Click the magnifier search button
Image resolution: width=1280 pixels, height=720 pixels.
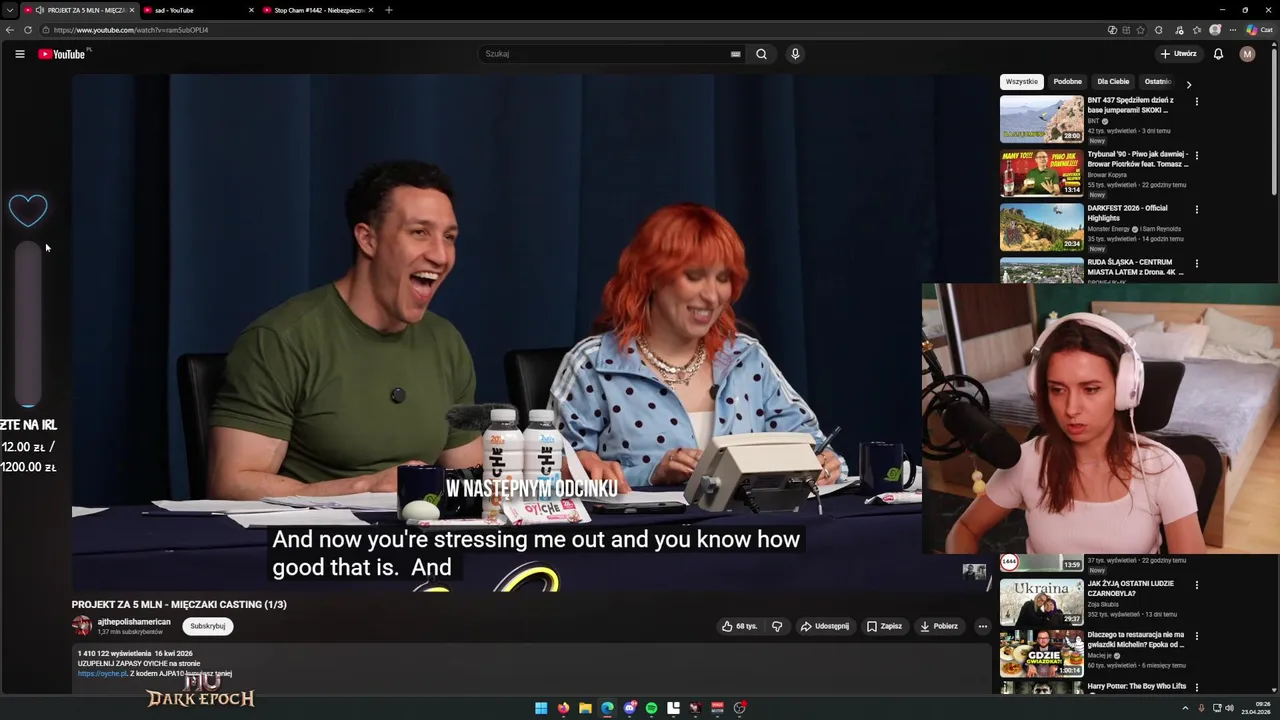[x=761, y=54]
